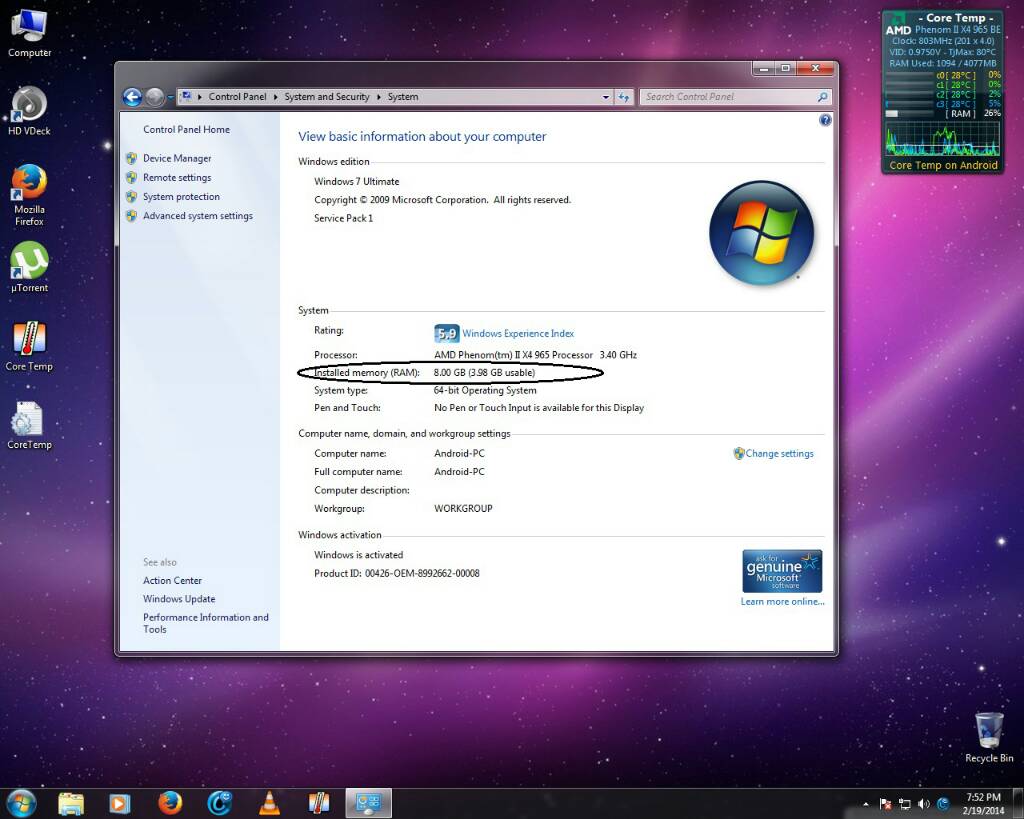This screenshot has width=1024, height=819.
Task: Select the Core Temp thermometer desktop icon
Action: tap(29, 346)
